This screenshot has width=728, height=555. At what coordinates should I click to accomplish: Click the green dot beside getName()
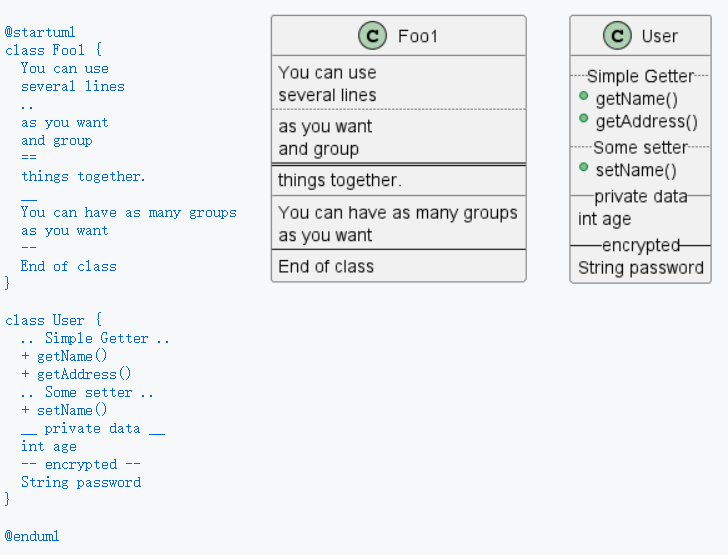click(x=583, y=97)
